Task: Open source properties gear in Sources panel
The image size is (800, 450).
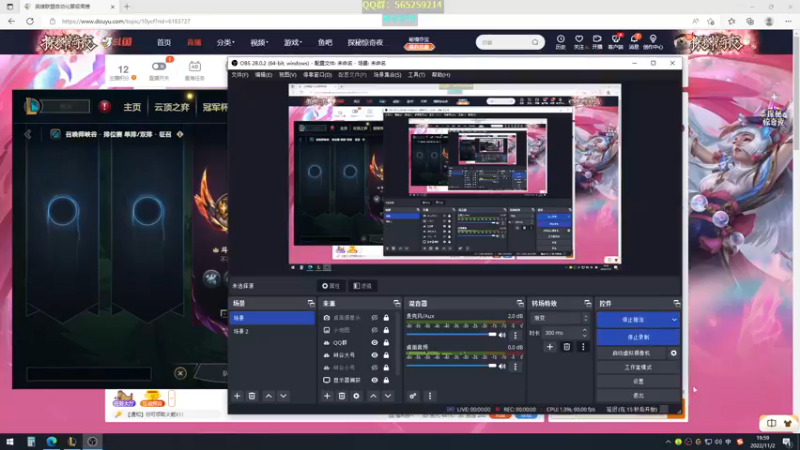Action: point(356,396)
